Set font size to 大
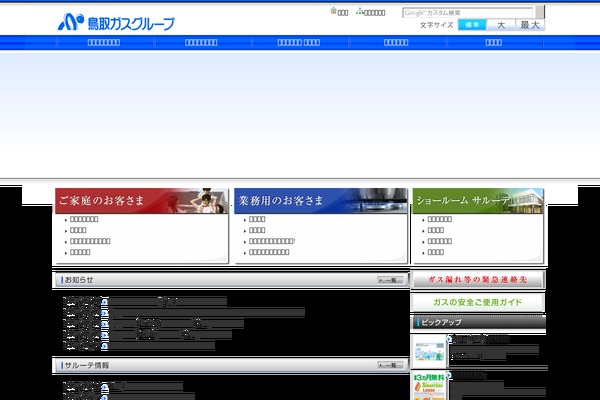 [x=501, y=25]
